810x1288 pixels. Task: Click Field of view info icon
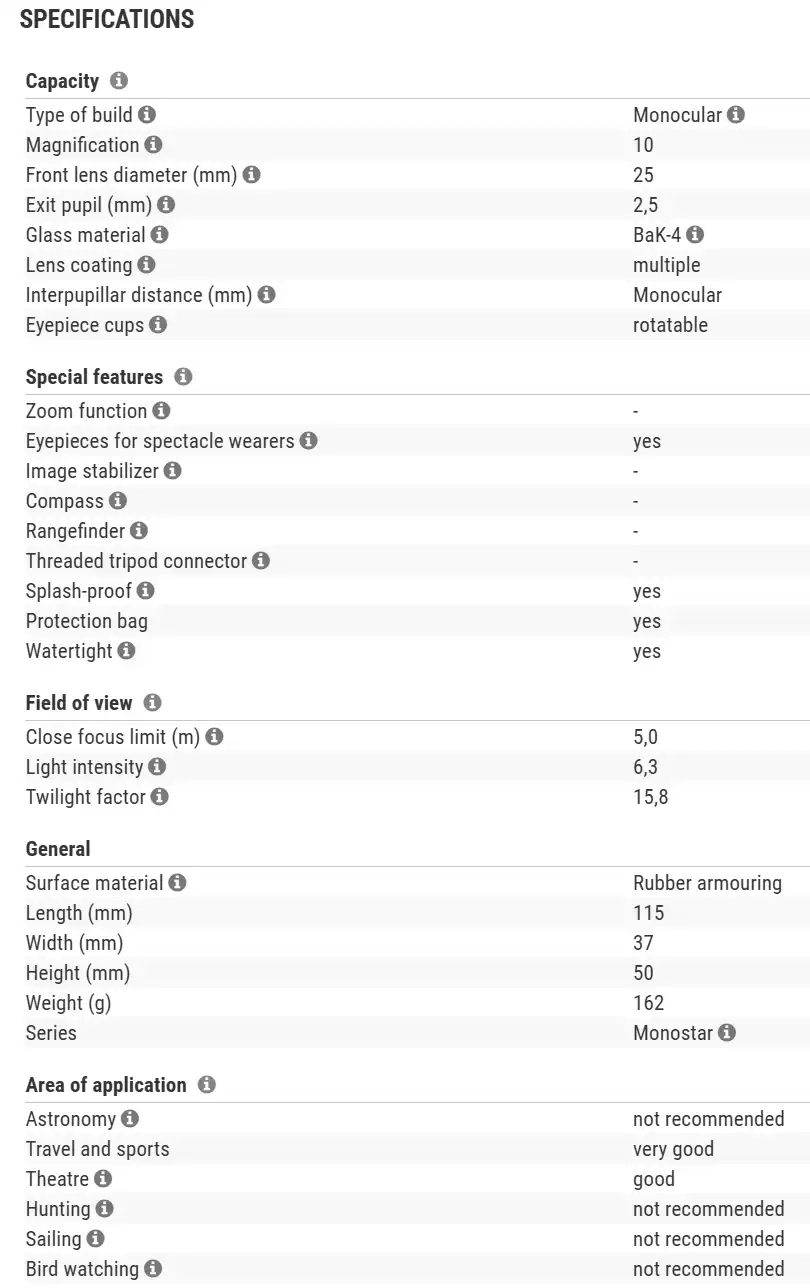pyautogui.click(x=152, y=703)
